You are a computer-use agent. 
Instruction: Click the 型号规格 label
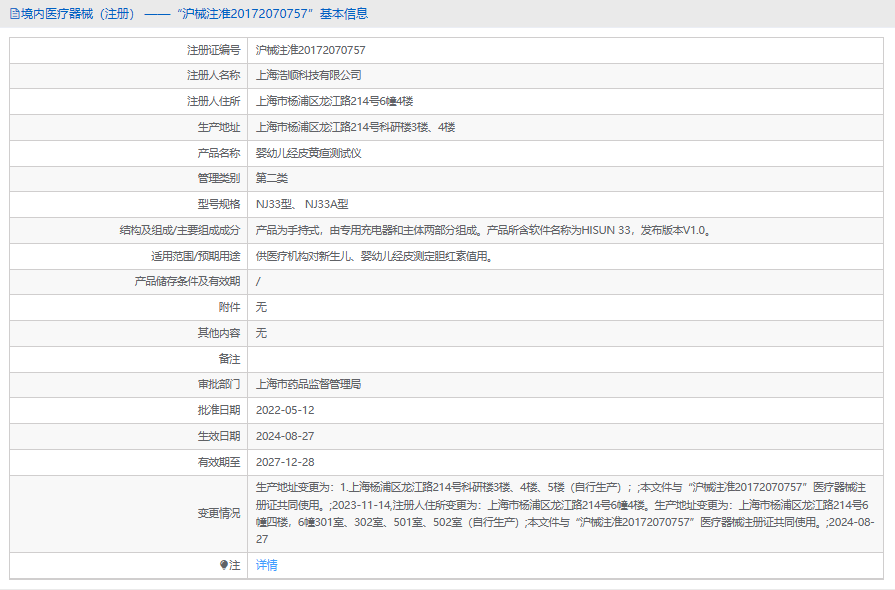click(219, 204)
